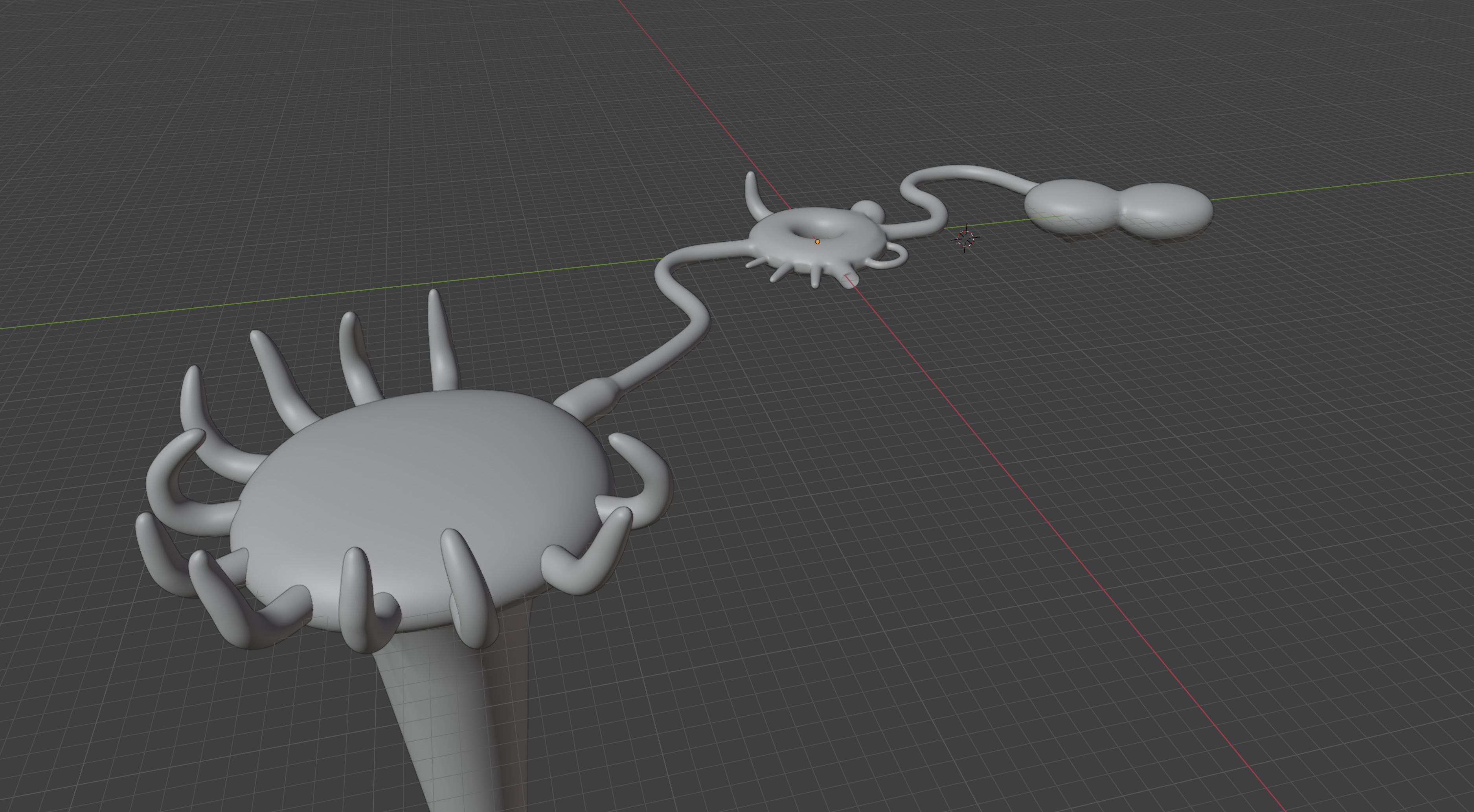This screenshot has height=812, width=1474.
Task: Select the center front spike on the disc
Action: pyautogui.click(x=356, y=595)
